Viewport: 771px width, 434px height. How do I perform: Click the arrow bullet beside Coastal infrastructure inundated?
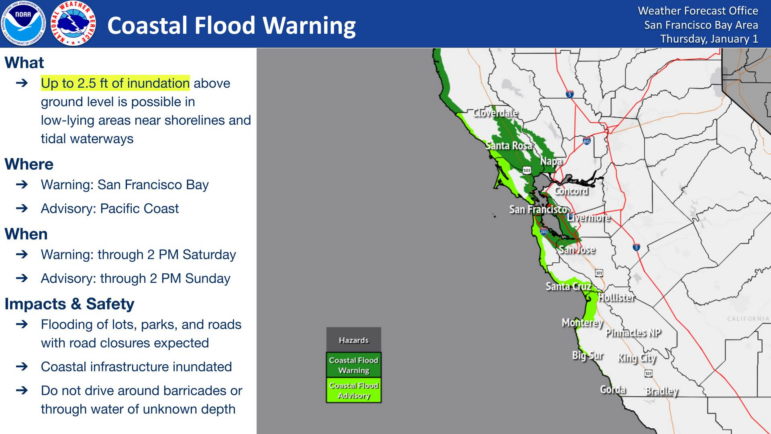click(22, 367)
